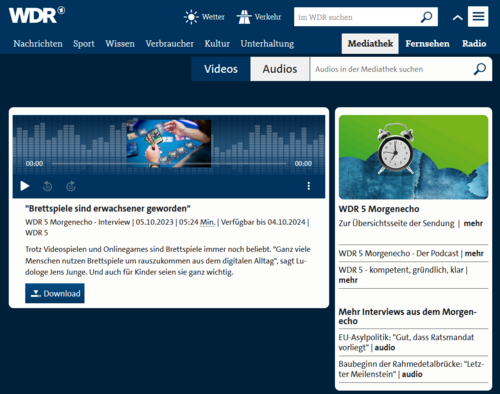
Task: Skip forward with the forward-skip icon
Action: tap(71, 186)
